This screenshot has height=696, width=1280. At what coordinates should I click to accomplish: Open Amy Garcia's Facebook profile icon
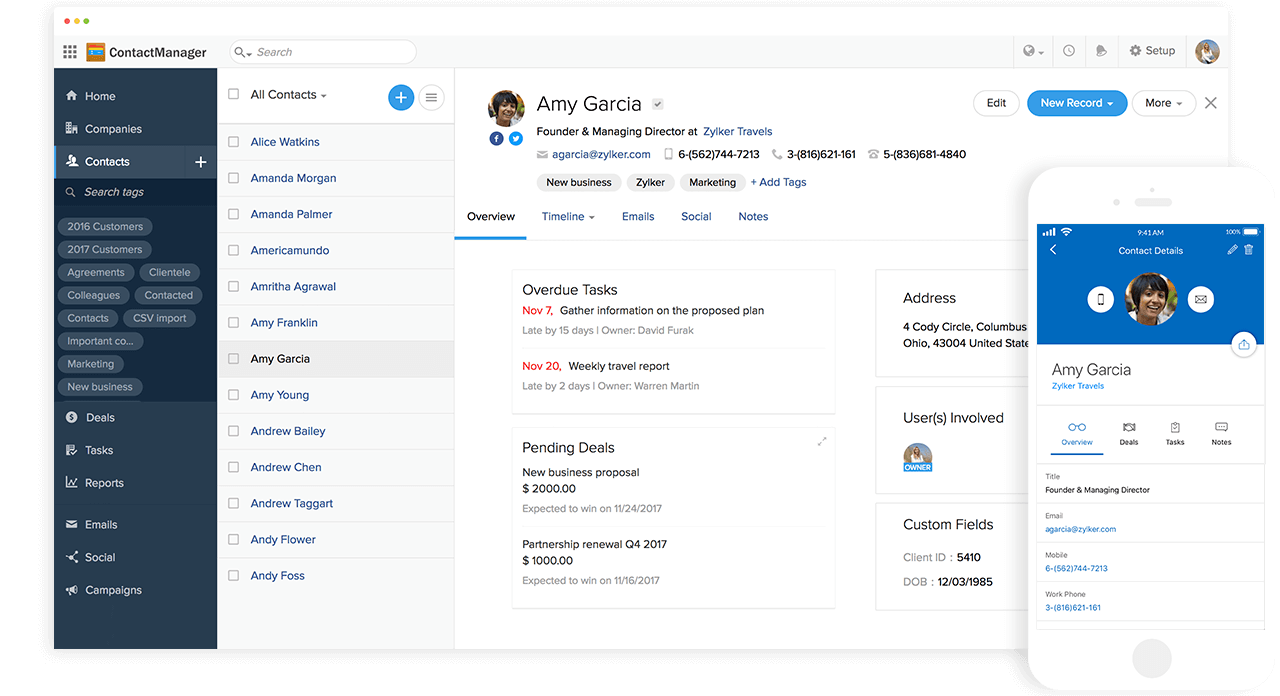(x=496, y=139)
